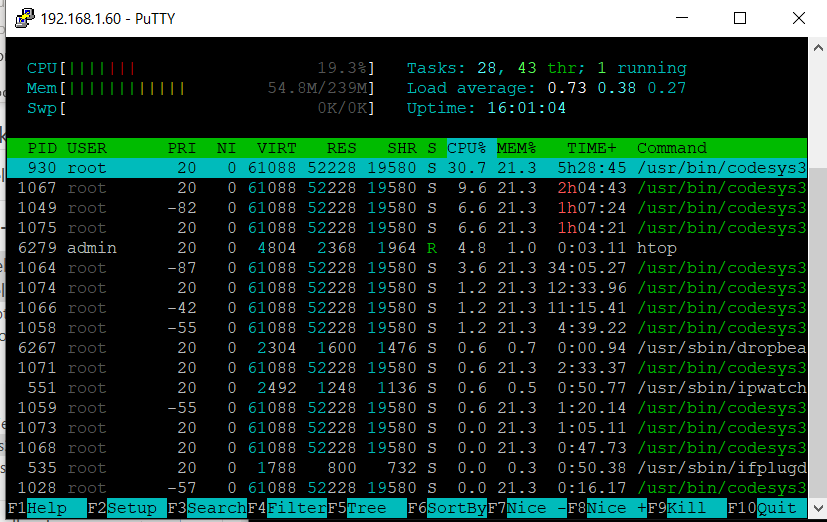Maximize the PuTTY window

[740, 18]
